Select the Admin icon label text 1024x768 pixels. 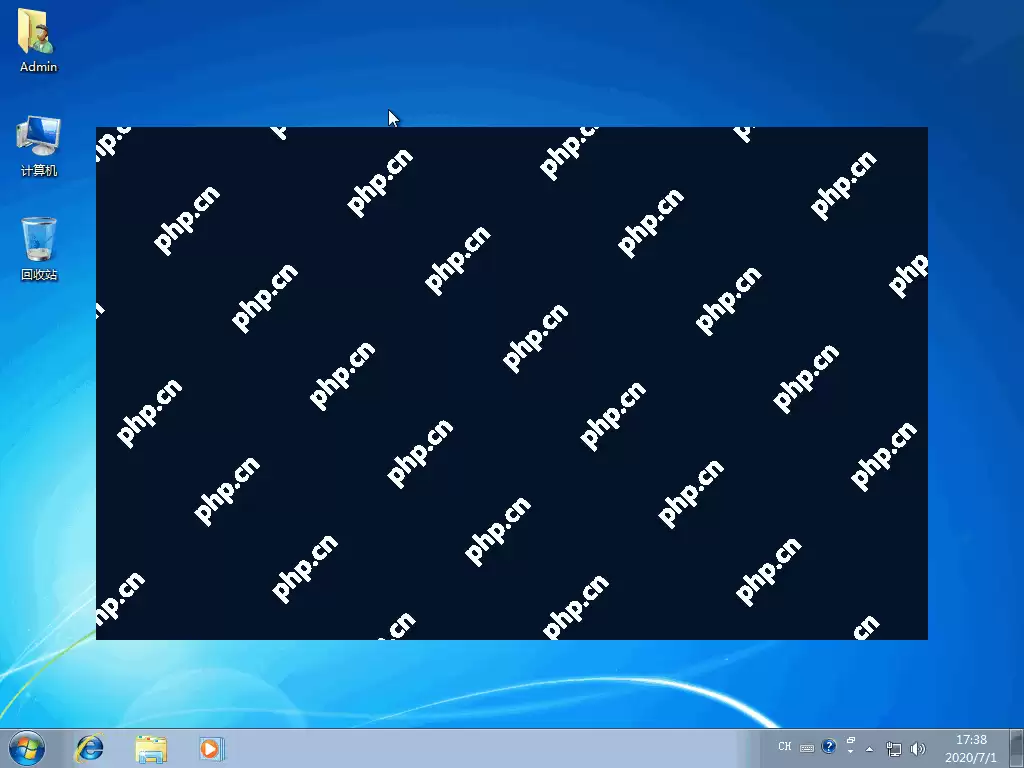point(36,67)
